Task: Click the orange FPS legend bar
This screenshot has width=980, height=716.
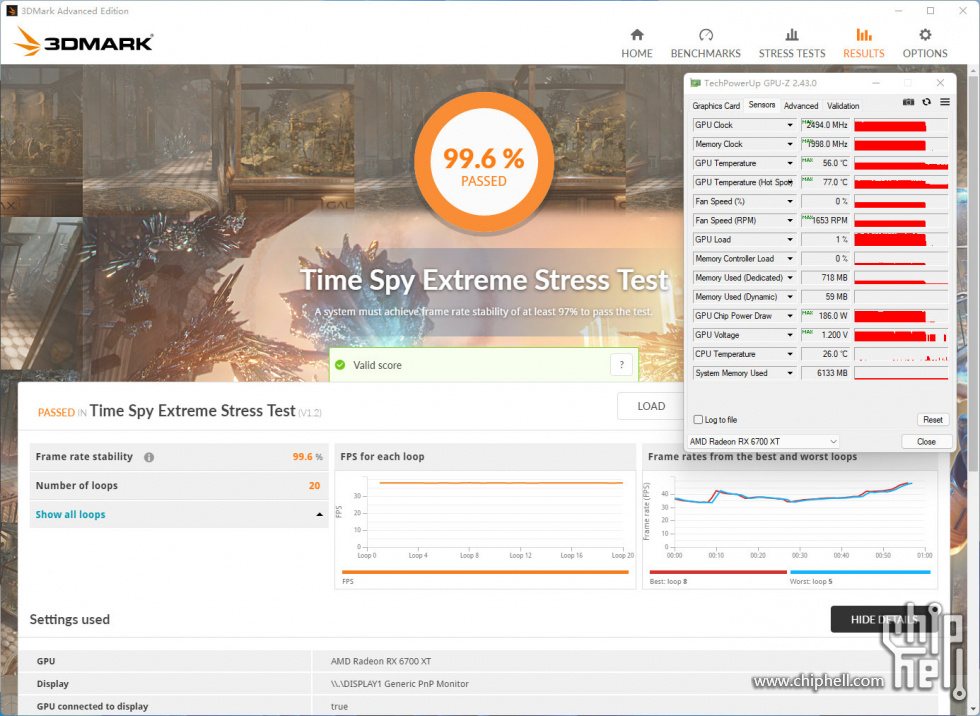Action: 485,572
